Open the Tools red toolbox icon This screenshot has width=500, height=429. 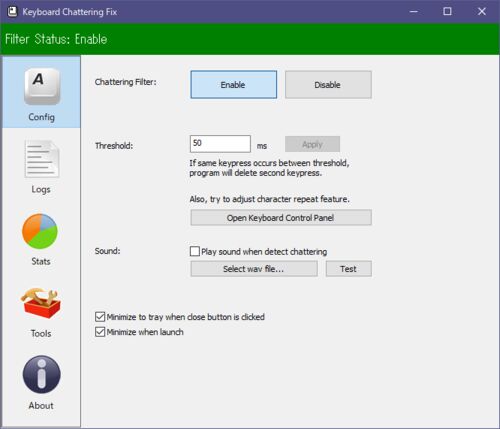click(x=41, y=303)
